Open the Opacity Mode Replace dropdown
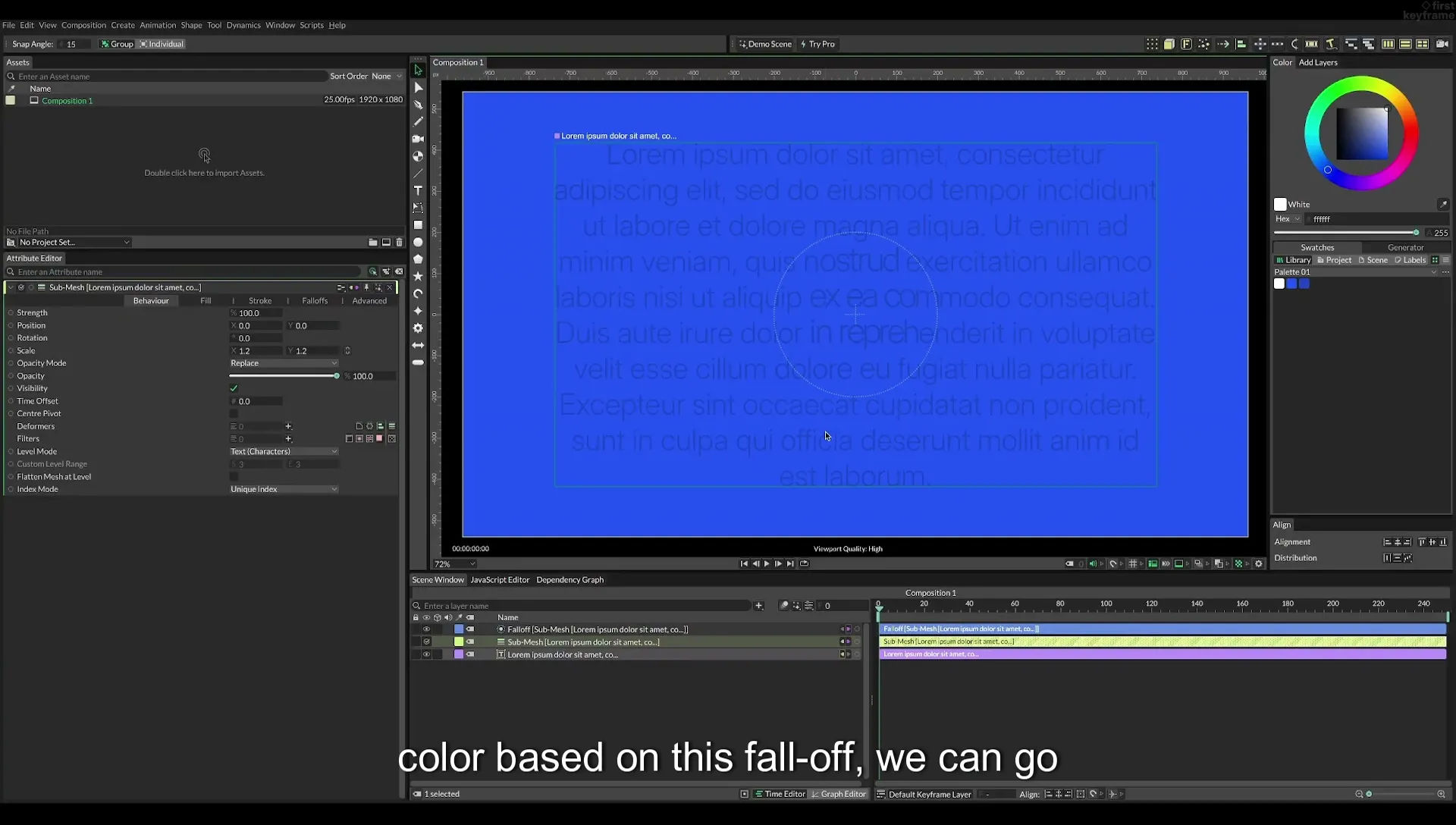The width and height of the screenshot is (1456, 825). 284,363
